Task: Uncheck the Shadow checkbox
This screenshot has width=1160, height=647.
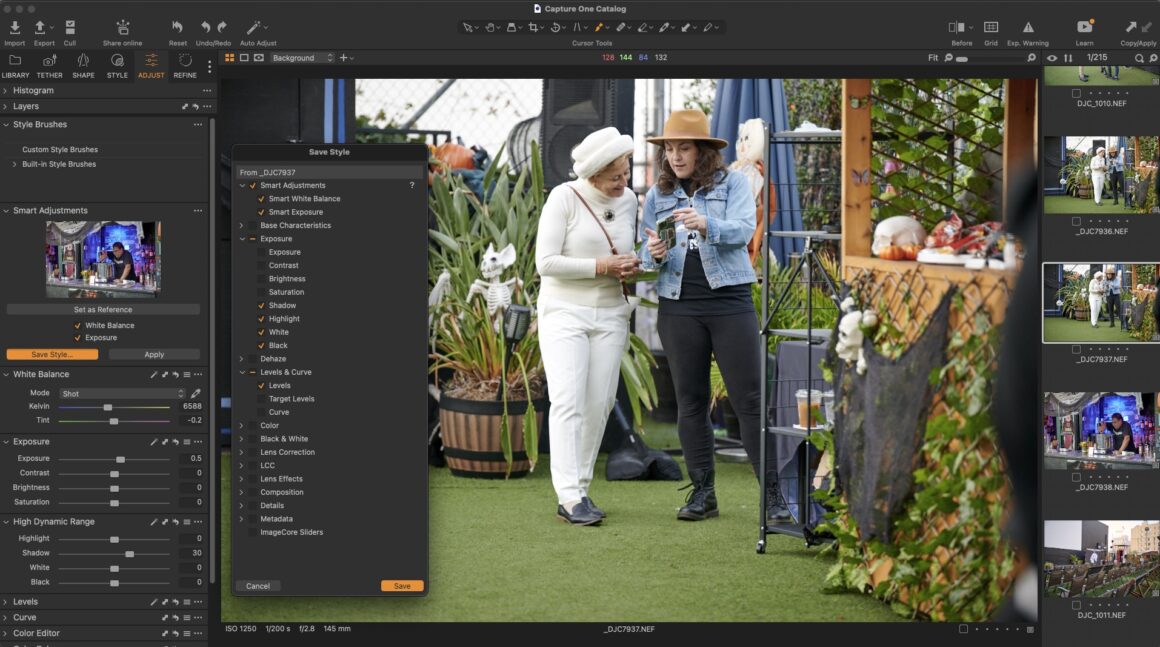Action: 261,305
